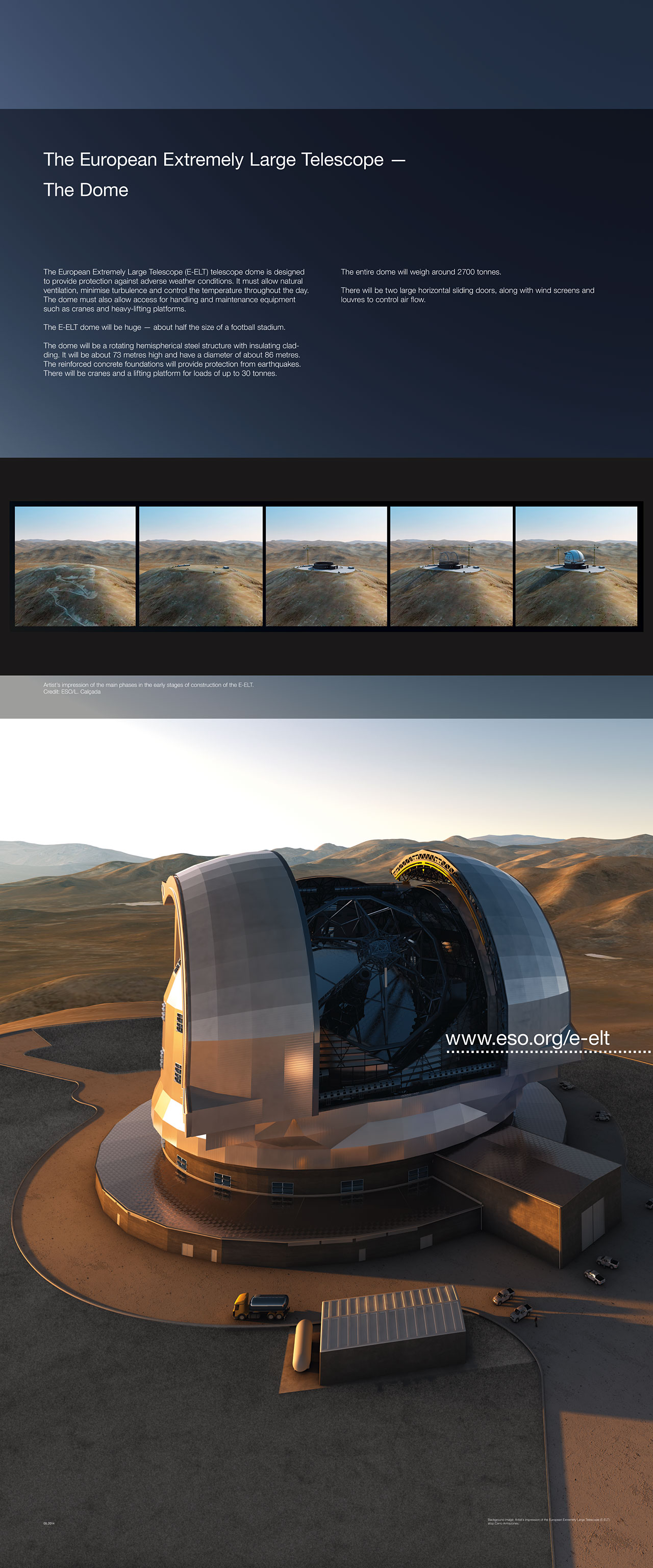Open the fourth thumbnail with the dome framework
Viewport: 653px width, 1568px height.
click(451, 566)
